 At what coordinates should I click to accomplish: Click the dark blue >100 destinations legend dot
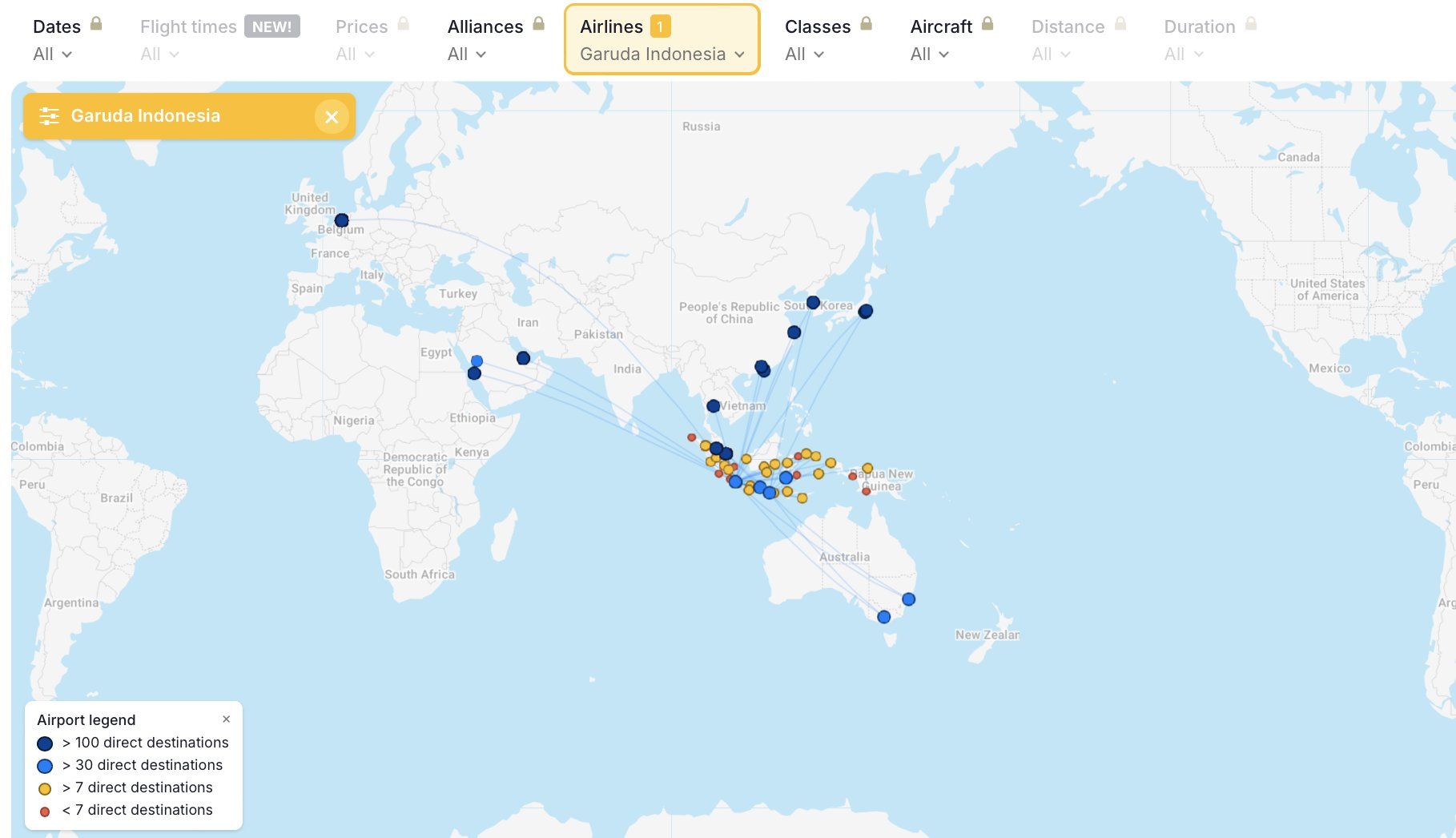click(45, 743)
